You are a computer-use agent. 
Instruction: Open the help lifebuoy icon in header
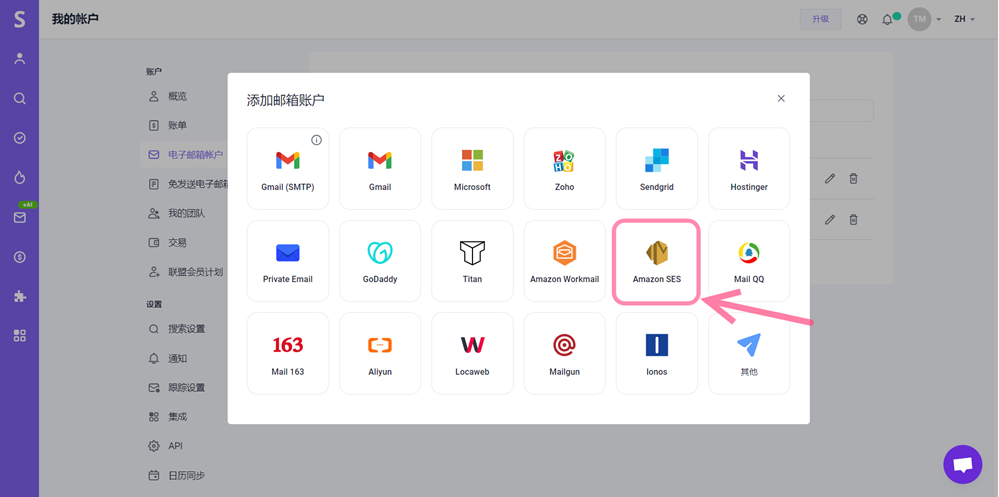click(862, 19)
